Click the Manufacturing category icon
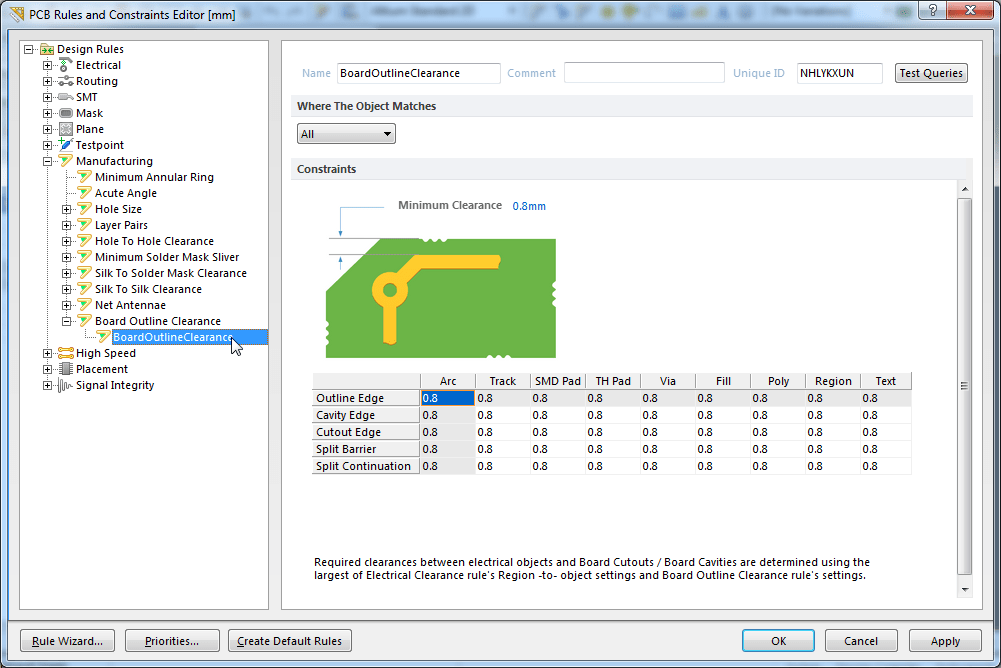This screenshot has width=1001, height=668. pyautogui.click(x=65, y=160)
